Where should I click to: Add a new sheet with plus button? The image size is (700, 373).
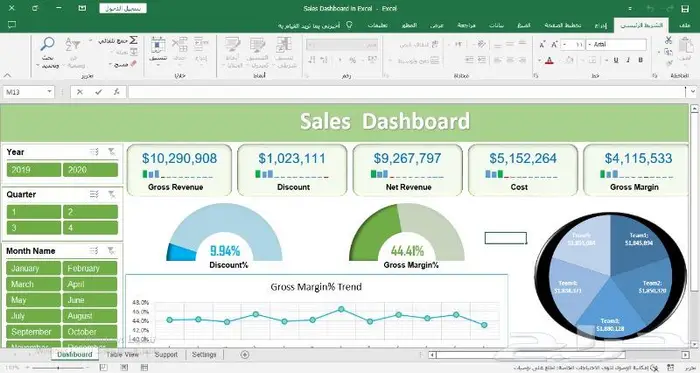click(x=245, y=355)
